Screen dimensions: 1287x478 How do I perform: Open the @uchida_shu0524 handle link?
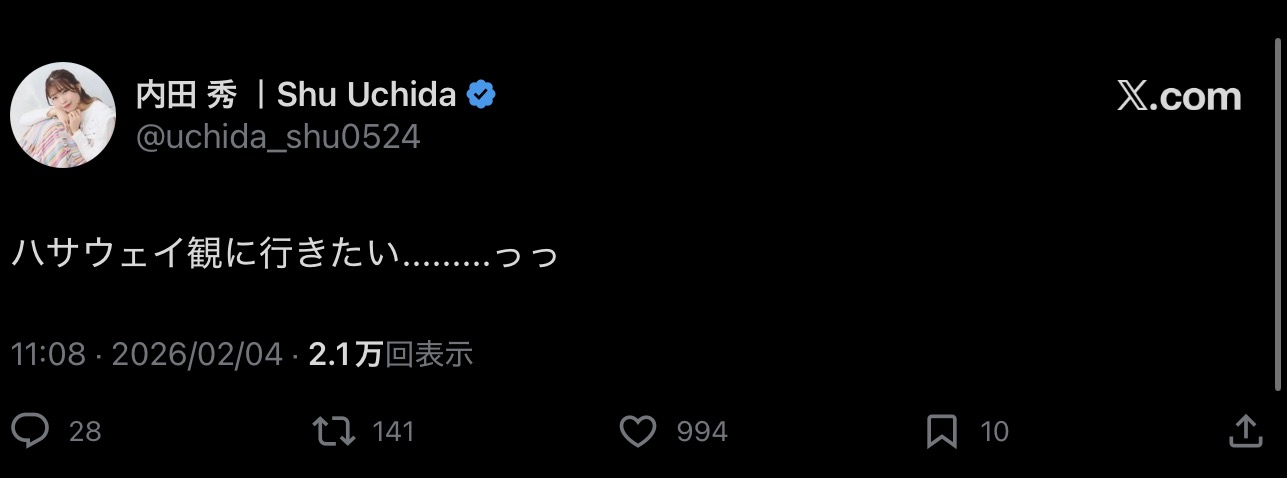(x=277, y=137)
